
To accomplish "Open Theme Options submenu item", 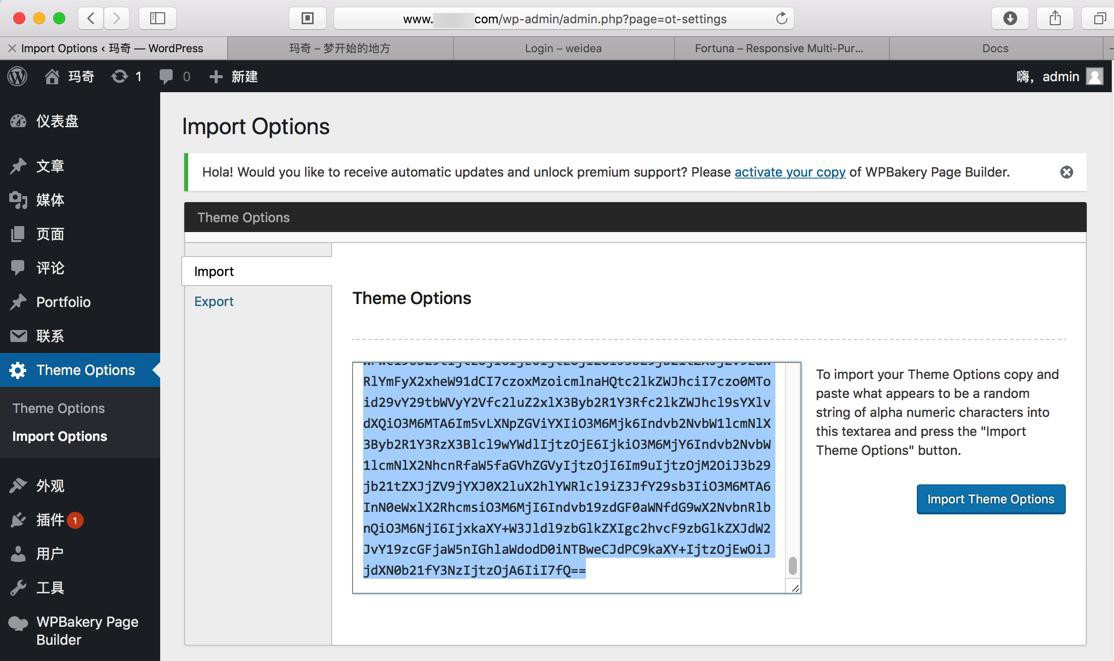I will pyautogui.click(x=58, y=409).
